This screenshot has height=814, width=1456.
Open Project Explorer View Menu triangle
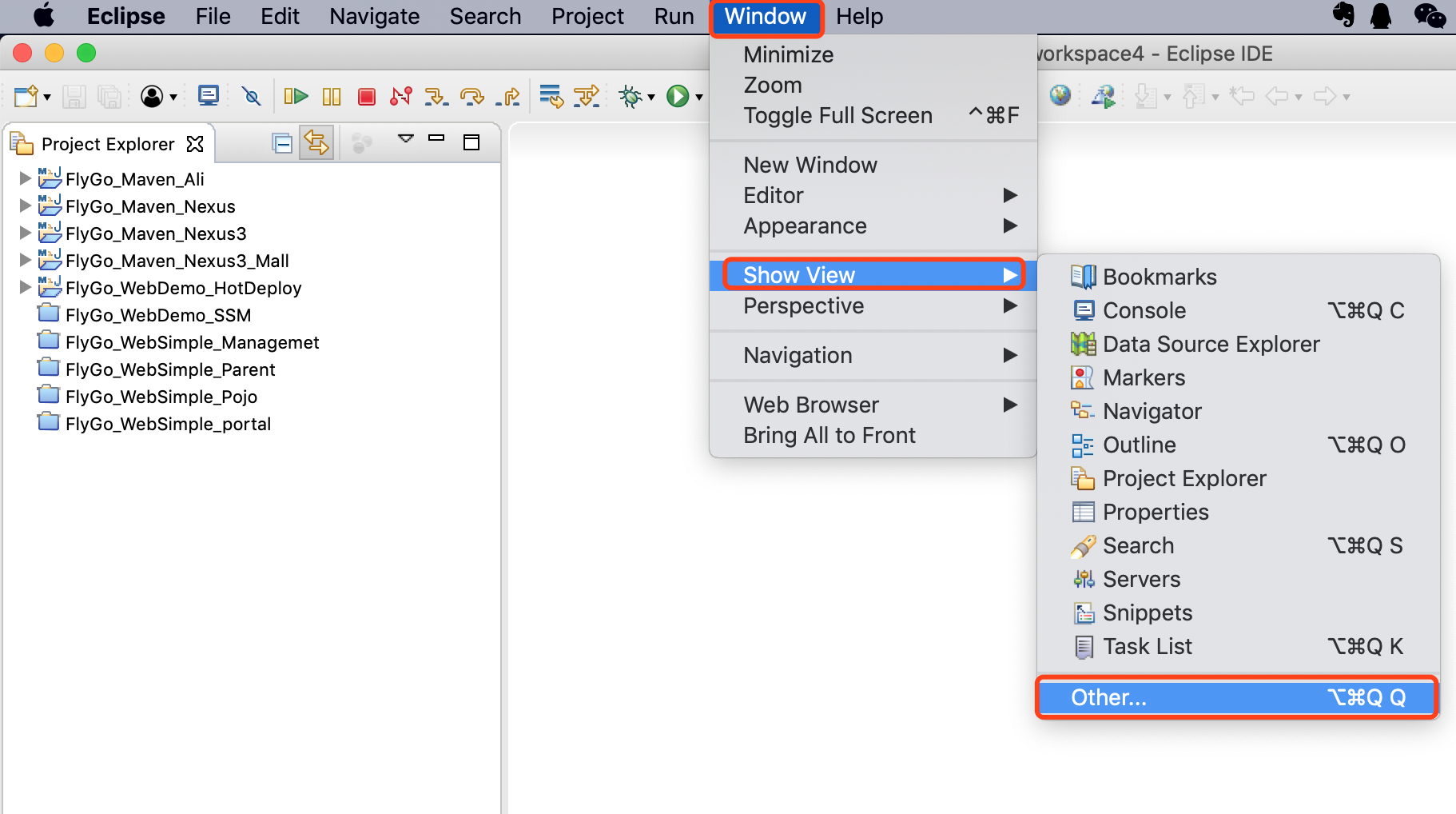(406, 139)
